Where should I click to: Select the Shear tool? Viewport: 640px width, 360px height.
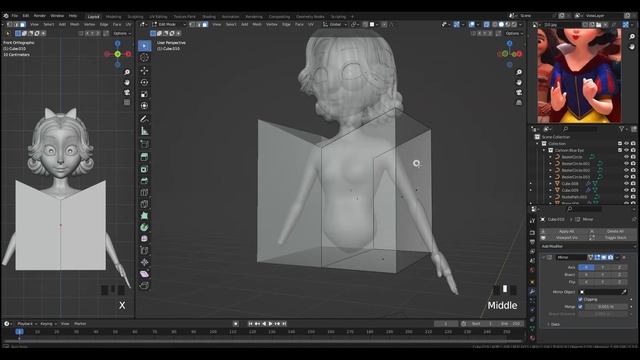click(144, 274)
